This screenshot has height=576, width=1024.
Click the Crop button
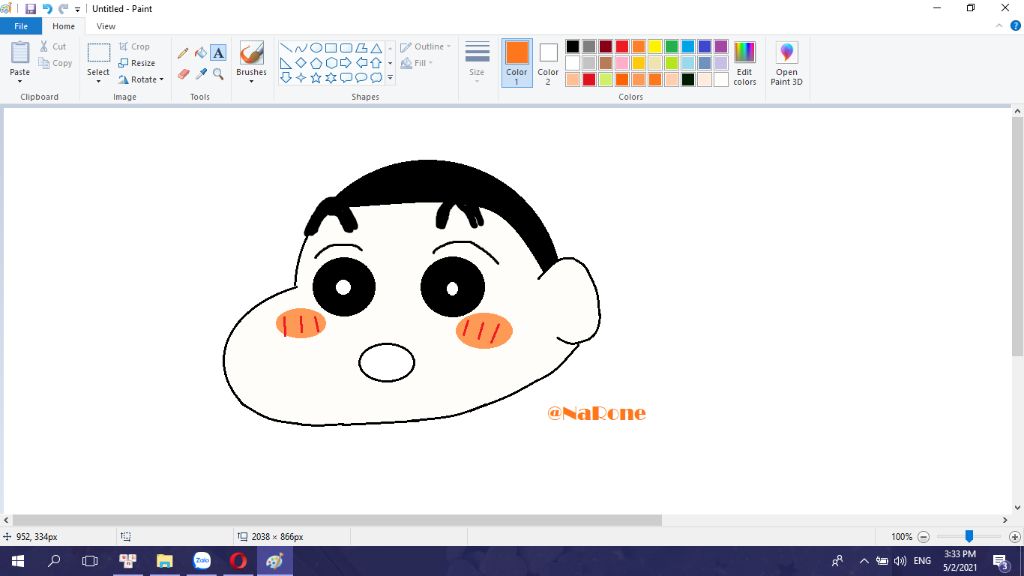pos(134,46)
